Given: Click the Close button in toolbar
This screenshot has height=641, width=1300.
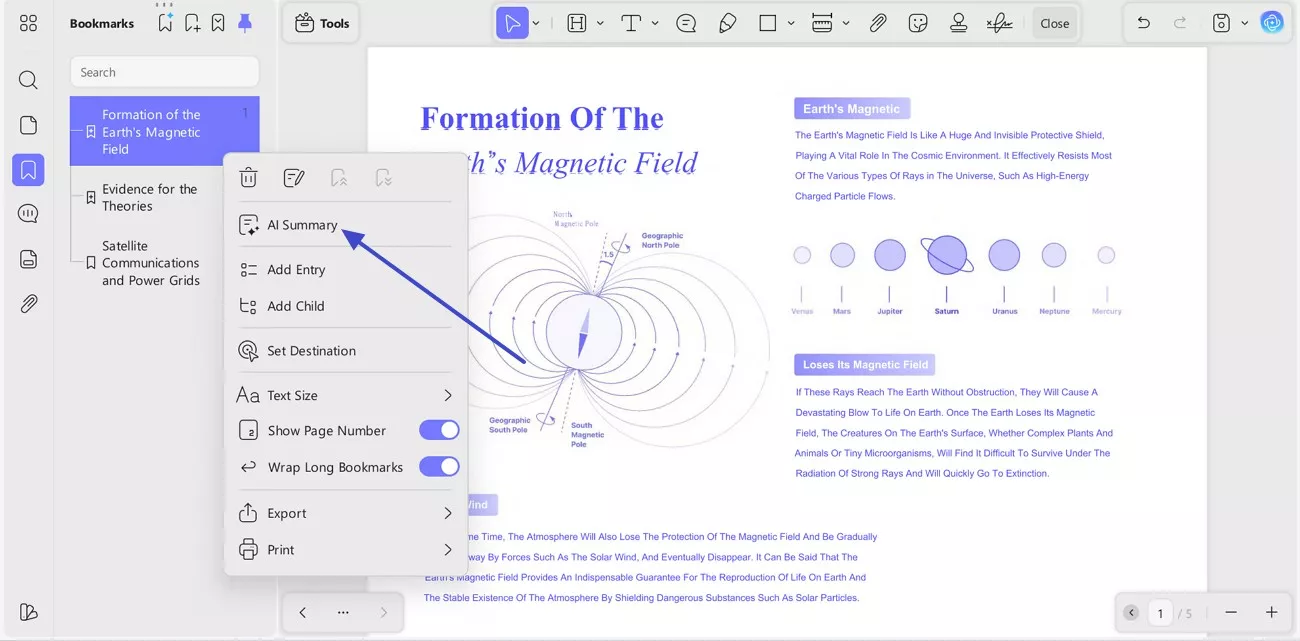Looking at the screenshot, I should click(1054, 23).
